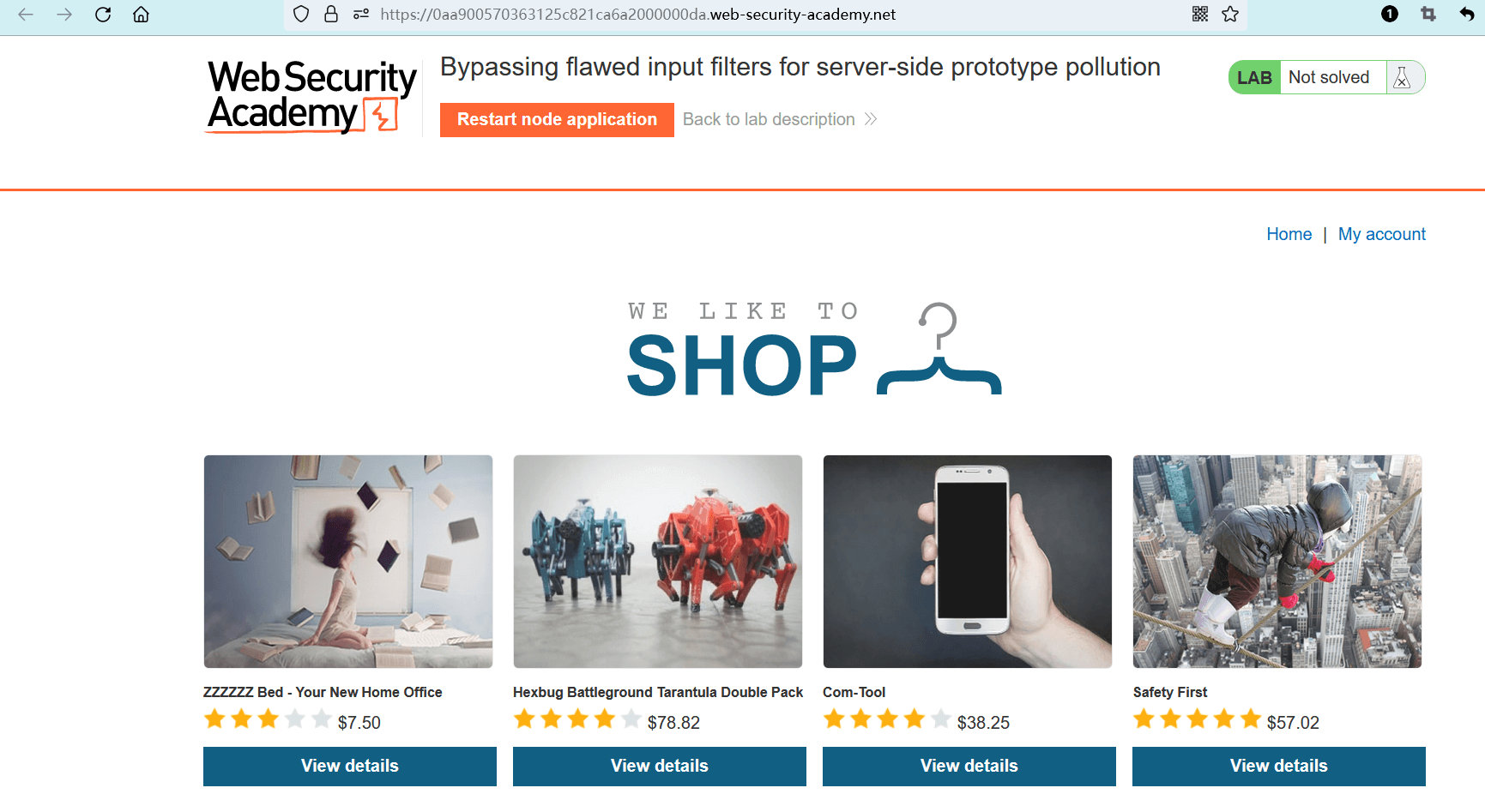1485x812 pixels.
Task: Click the crop screenshot toolbar icon
Action: pos(1428,14)
